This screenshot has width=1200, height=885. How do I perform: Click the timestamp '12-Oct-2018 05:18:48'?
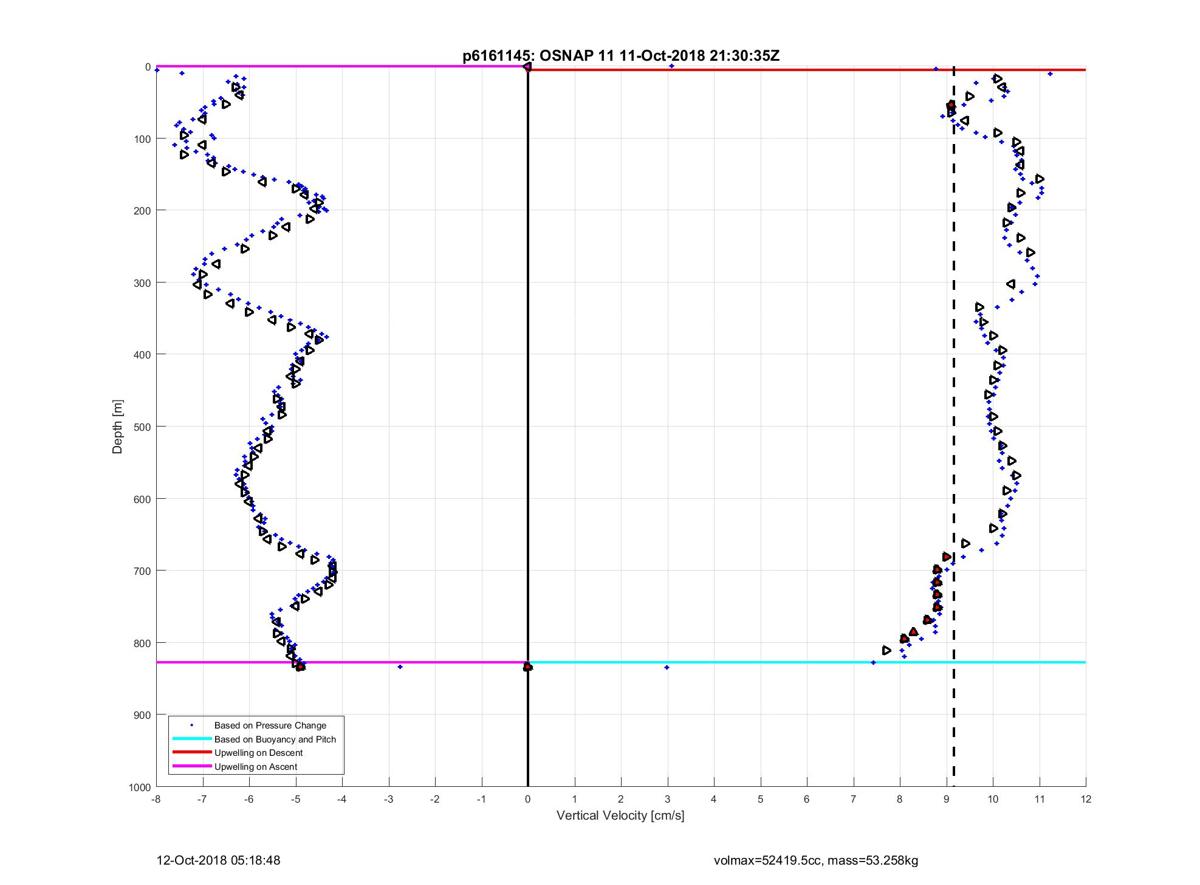click(219, 860)
